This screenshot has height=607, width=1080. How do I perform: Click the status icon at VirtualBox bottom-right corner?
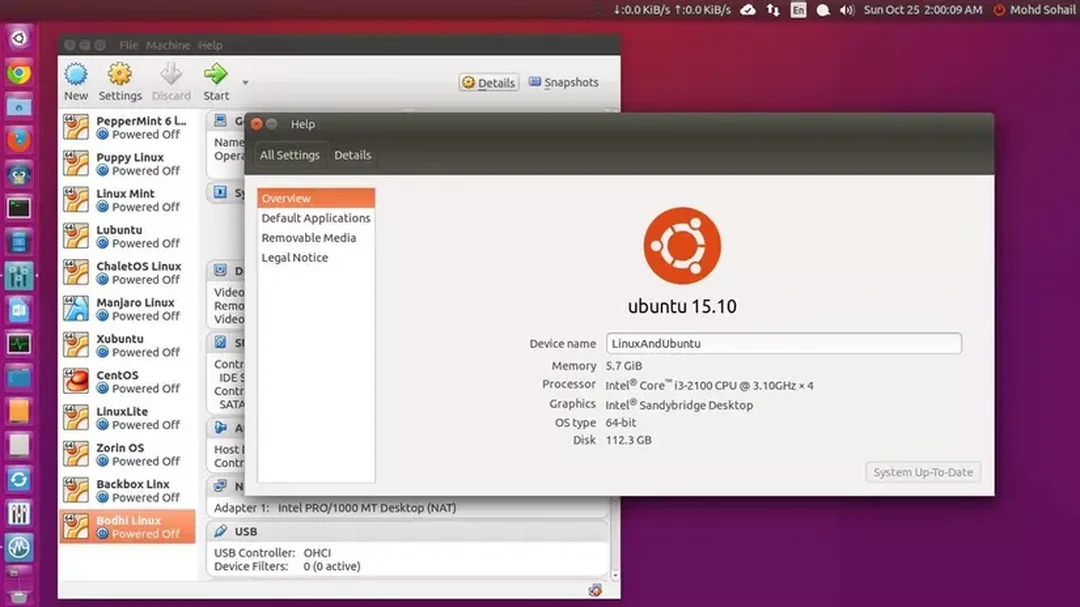tap(595, 590)
